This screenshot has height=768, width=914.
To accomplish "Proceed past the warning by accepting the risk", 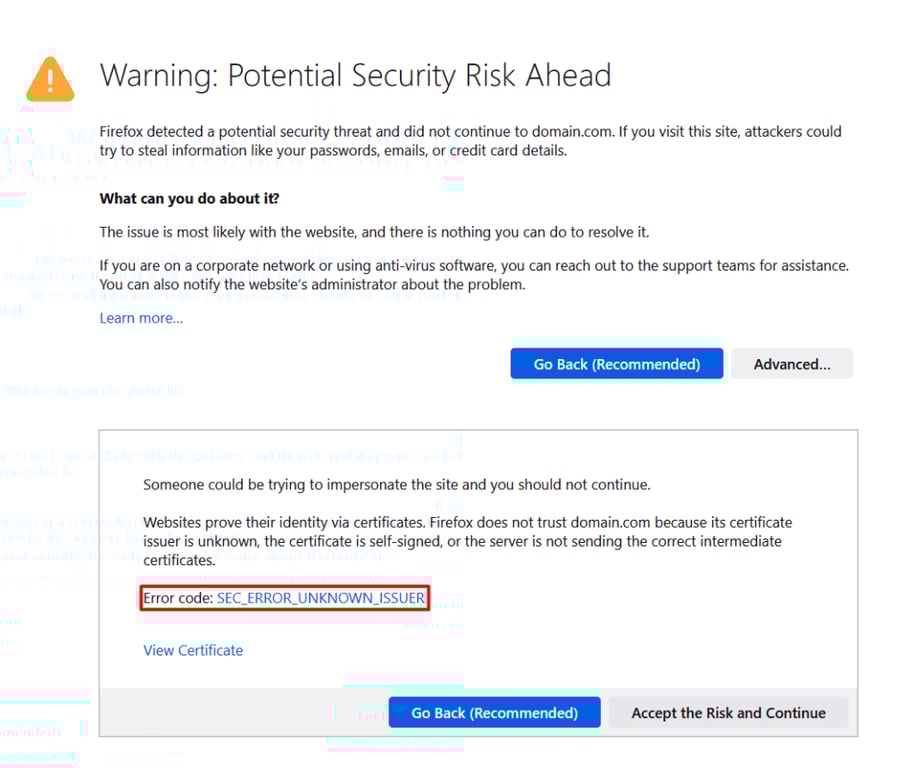I will click(x=728, y=712).
